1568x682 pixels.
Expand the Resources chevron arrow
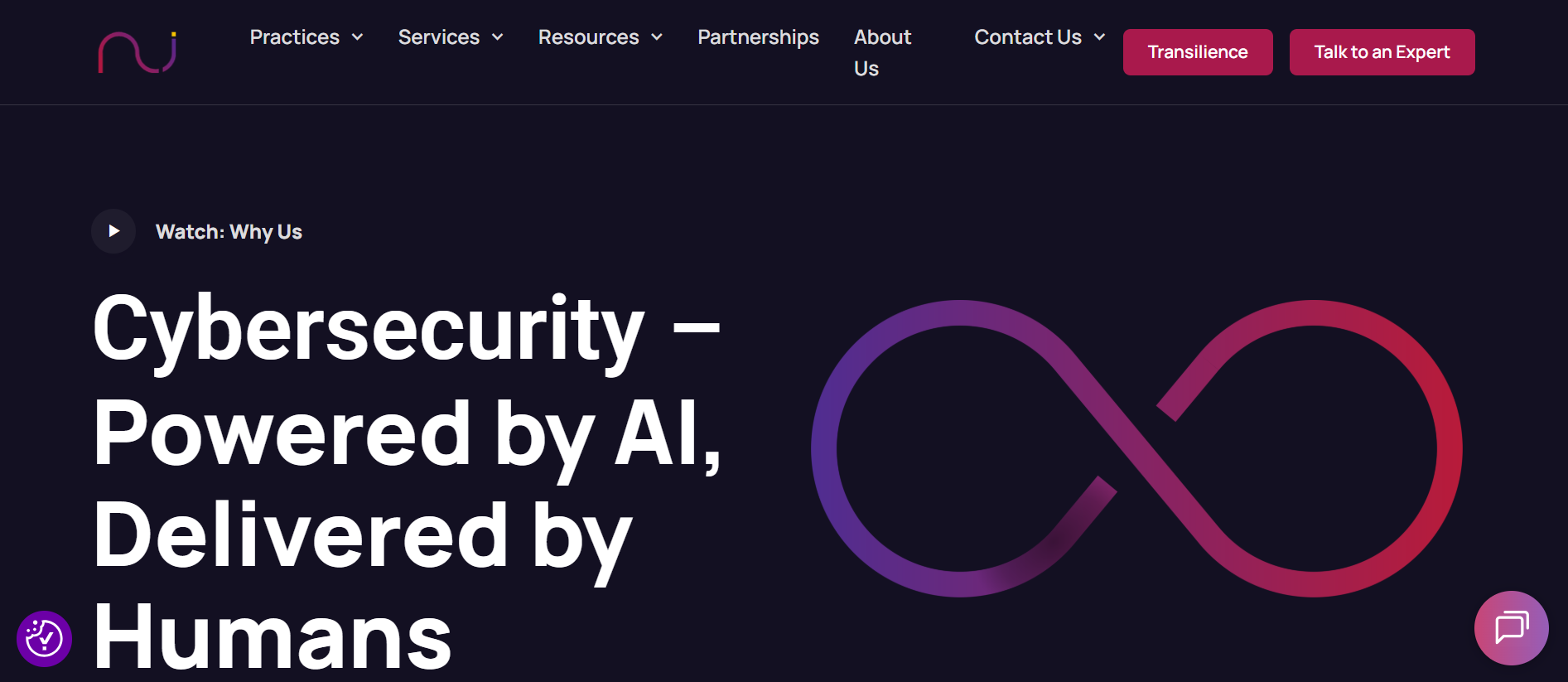click(657, 37)
